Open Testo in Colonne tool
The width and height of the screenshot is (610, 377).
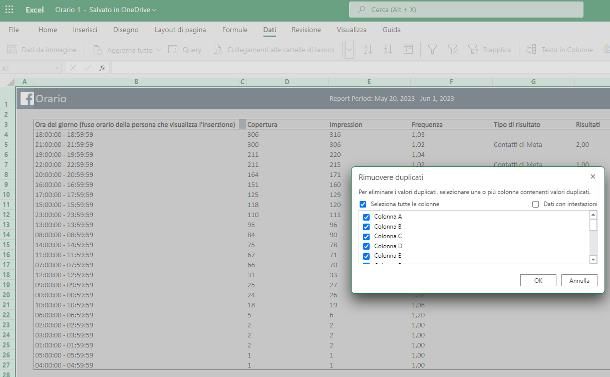(559, 49)
